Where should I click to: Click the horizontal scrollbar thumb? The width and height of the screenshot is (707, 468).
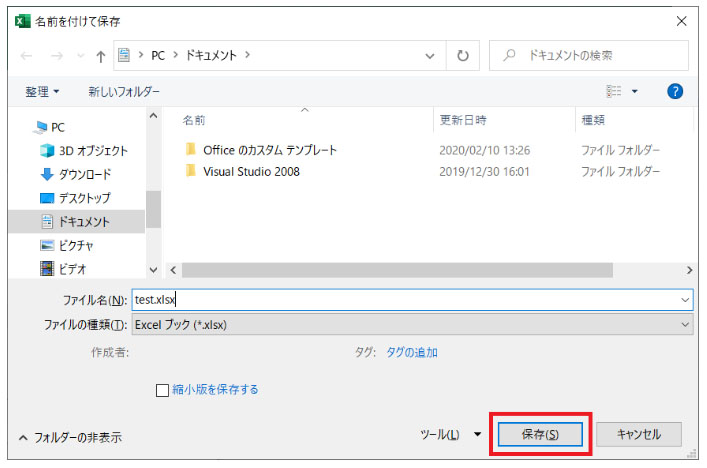click(x=397, y=270)
